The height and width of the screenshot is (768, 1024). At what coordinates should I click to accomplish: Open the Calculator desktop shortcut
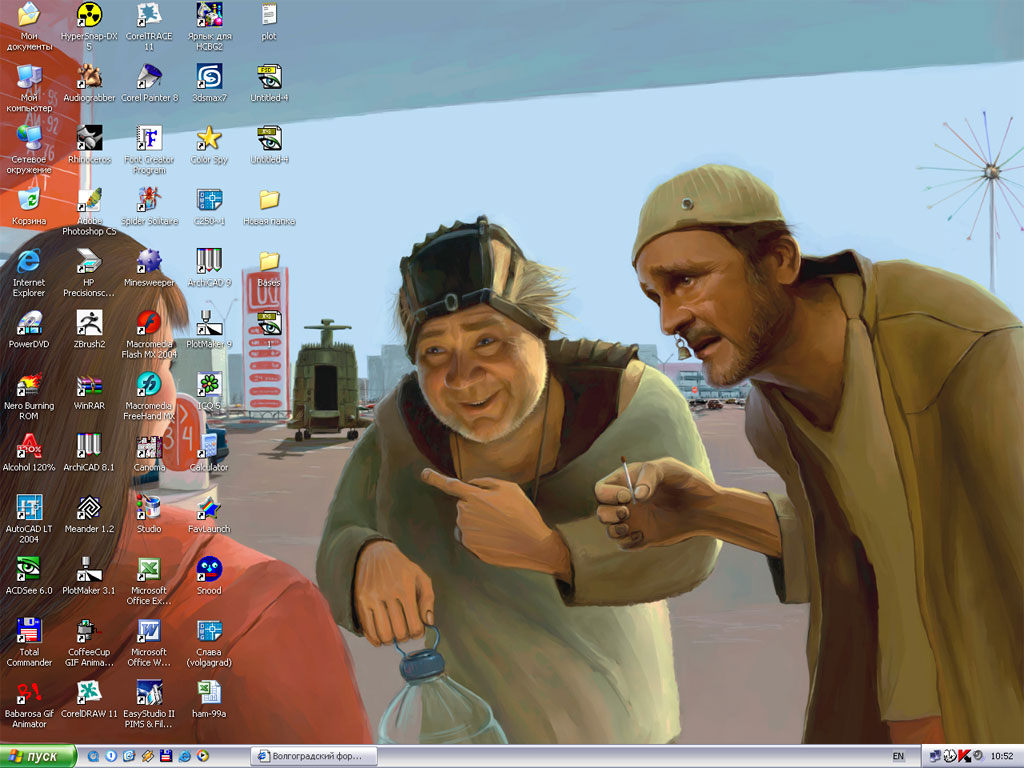pos(209,447)
